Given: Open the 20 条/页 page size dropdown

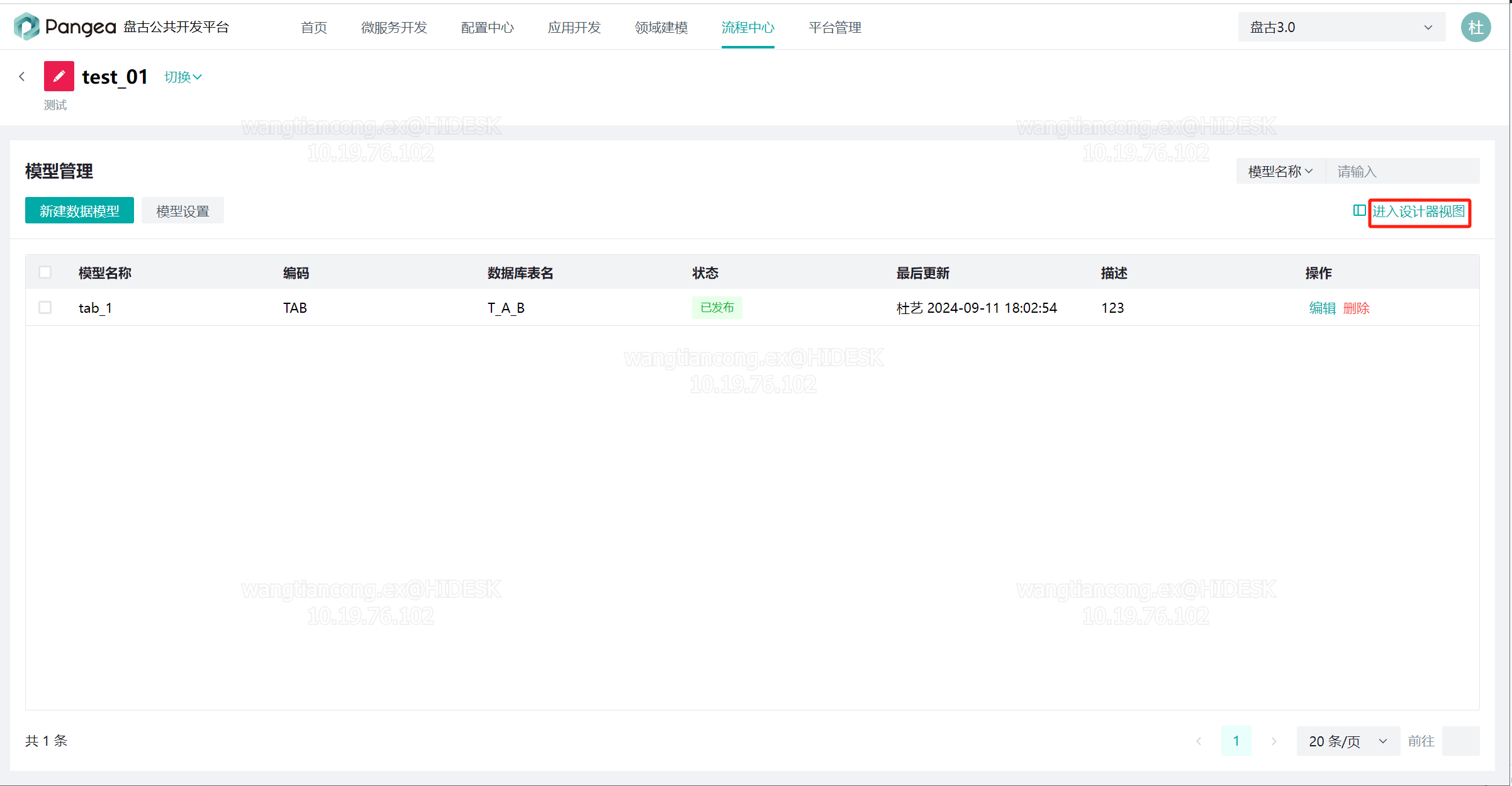Looking at the screenshot, I should click(1348, 741).
